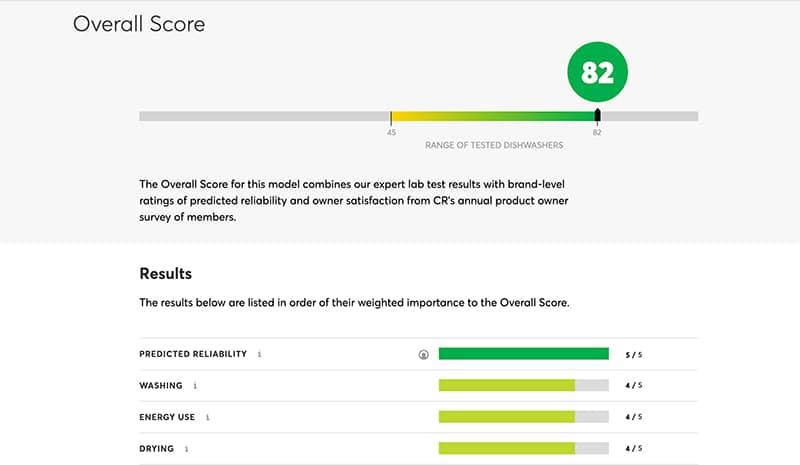The image size is (800, 465).
Task: Click the 45 minimum tick on range bar
Action: 391,118
